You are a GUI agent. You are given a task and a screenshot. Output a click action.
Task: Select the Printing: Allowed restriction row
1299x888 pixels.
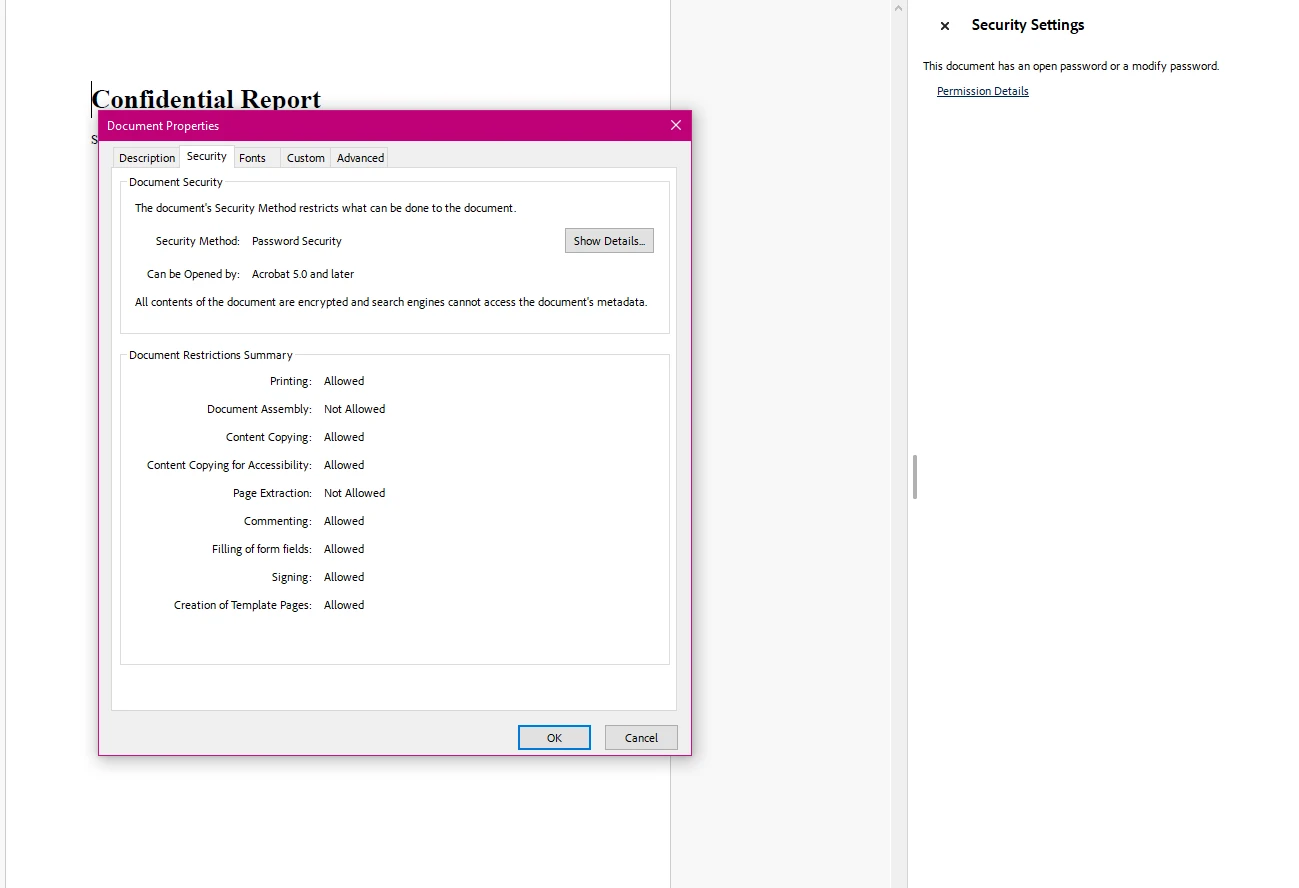click(320, 381)
